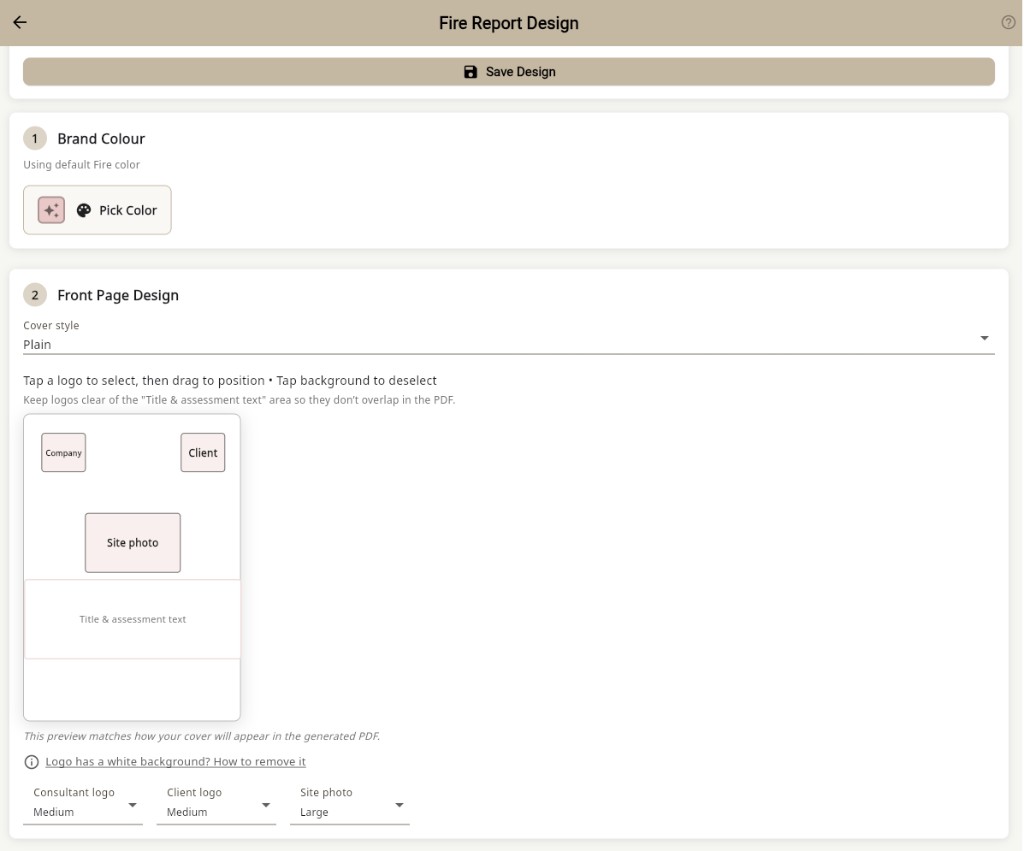Viewport: 1024px width, 851px height.
Task: Go back using the arrow icon
Action: pos(20,22)
